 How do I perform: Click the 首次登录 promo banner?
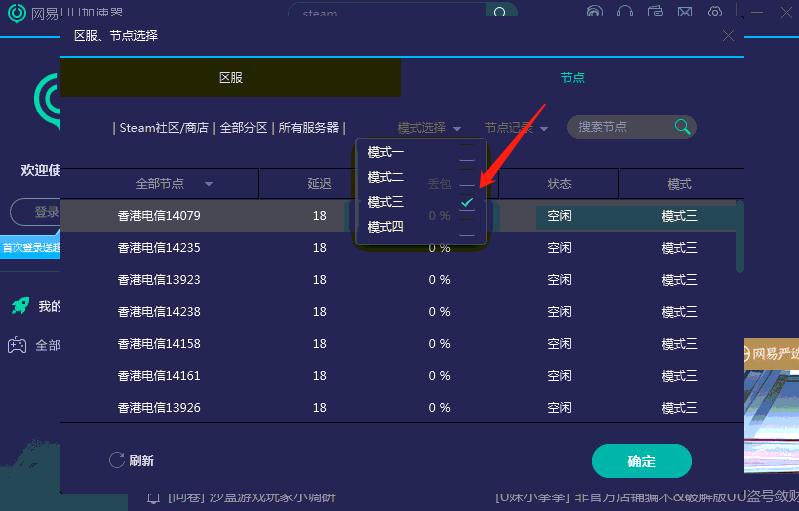click(x=31, y=248)
